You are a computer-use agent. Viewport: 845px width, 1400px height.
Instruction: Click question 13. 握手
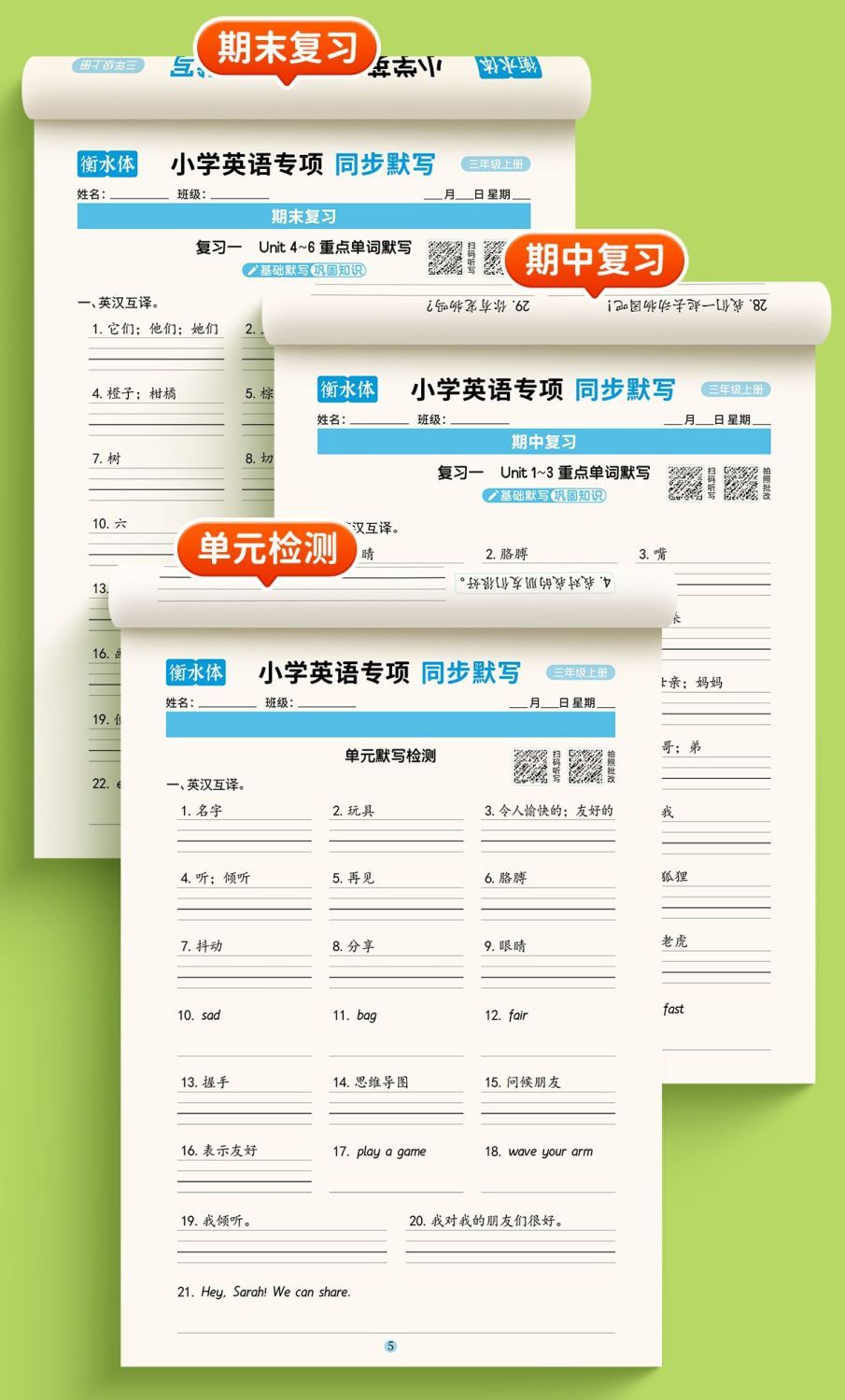point(204,1082)
